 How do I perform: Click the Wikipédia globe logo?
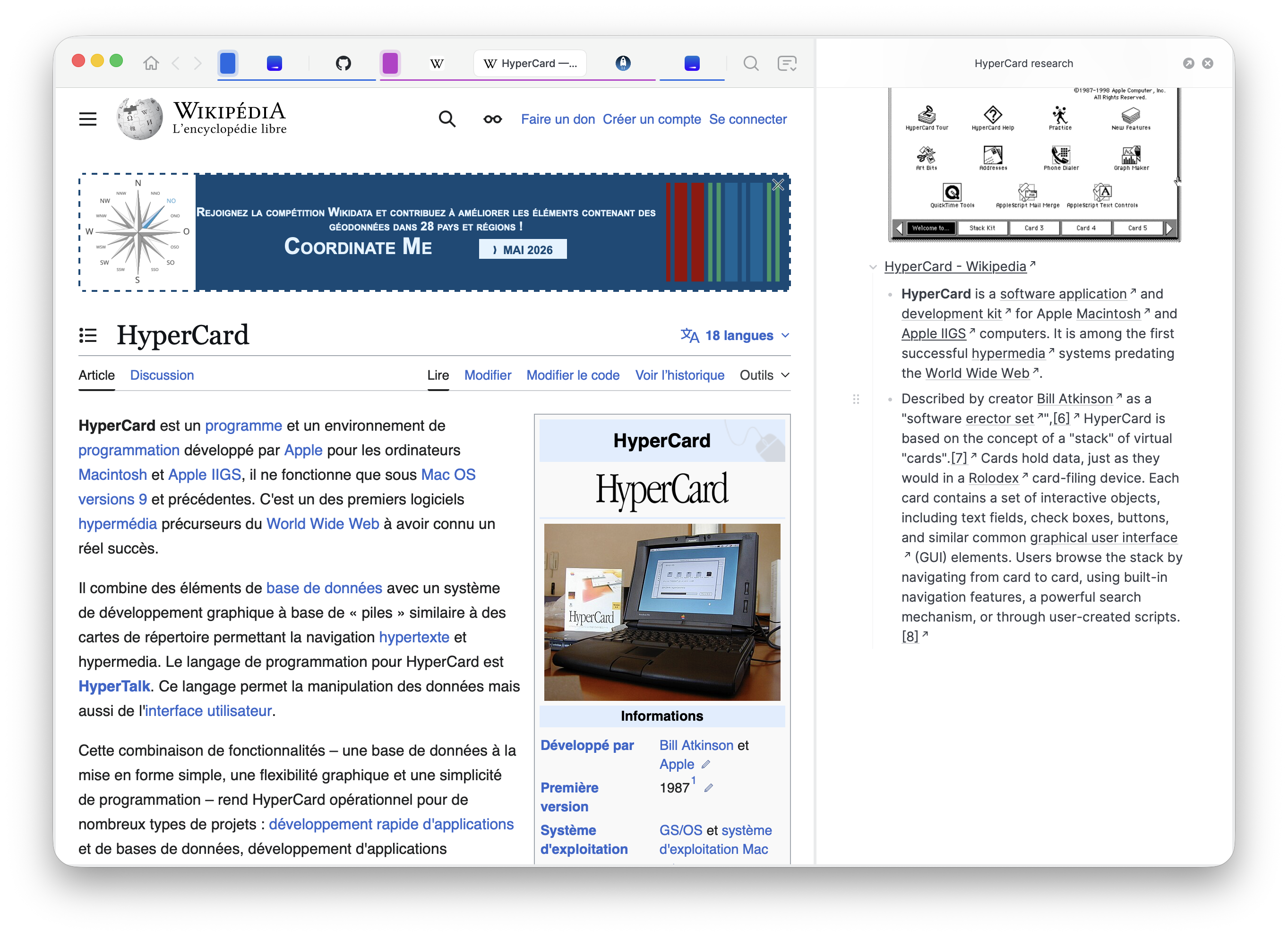click(140, 119)
